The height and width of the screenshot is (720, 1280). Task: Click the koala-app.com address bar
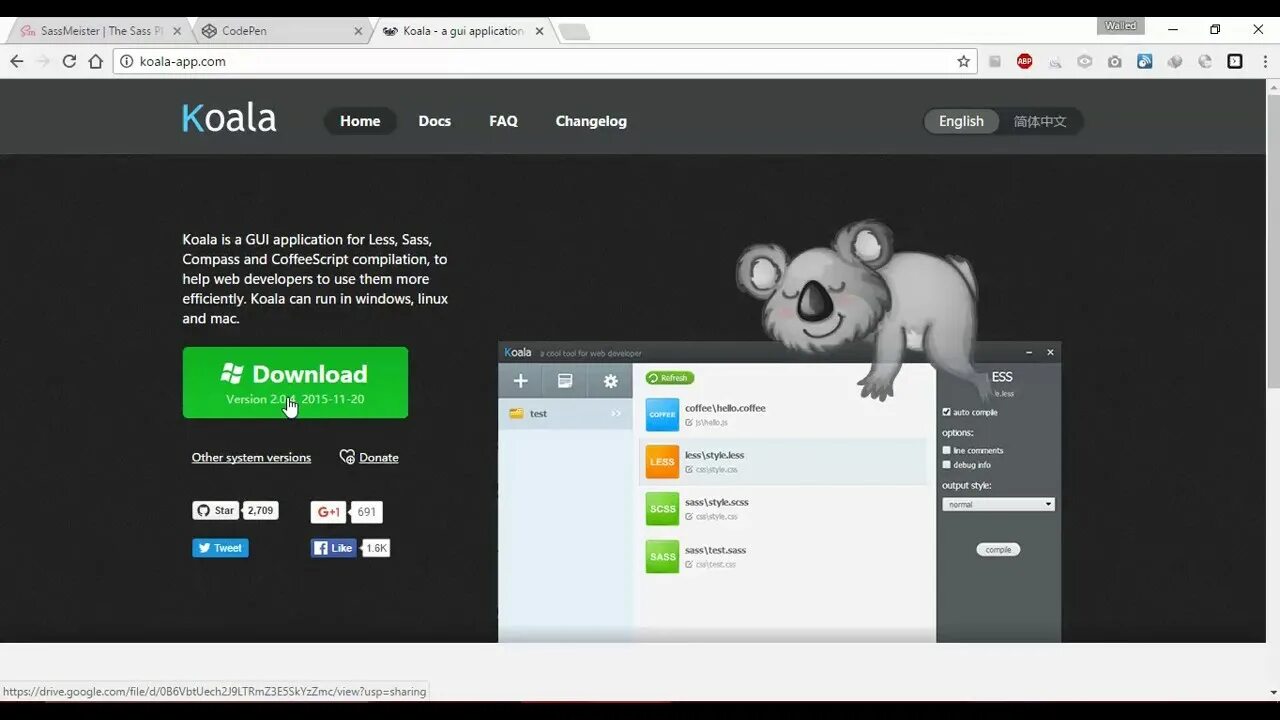(x=545, y=61)
